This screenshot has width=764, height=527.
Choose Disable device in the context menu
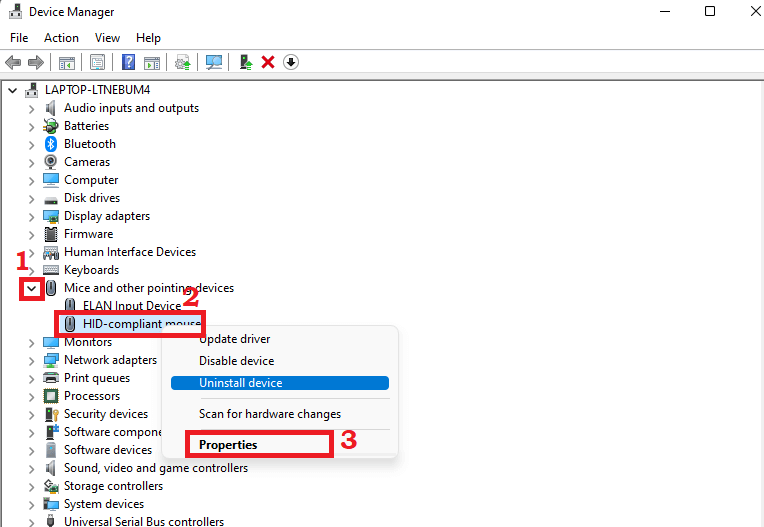[x=236, y=361]
